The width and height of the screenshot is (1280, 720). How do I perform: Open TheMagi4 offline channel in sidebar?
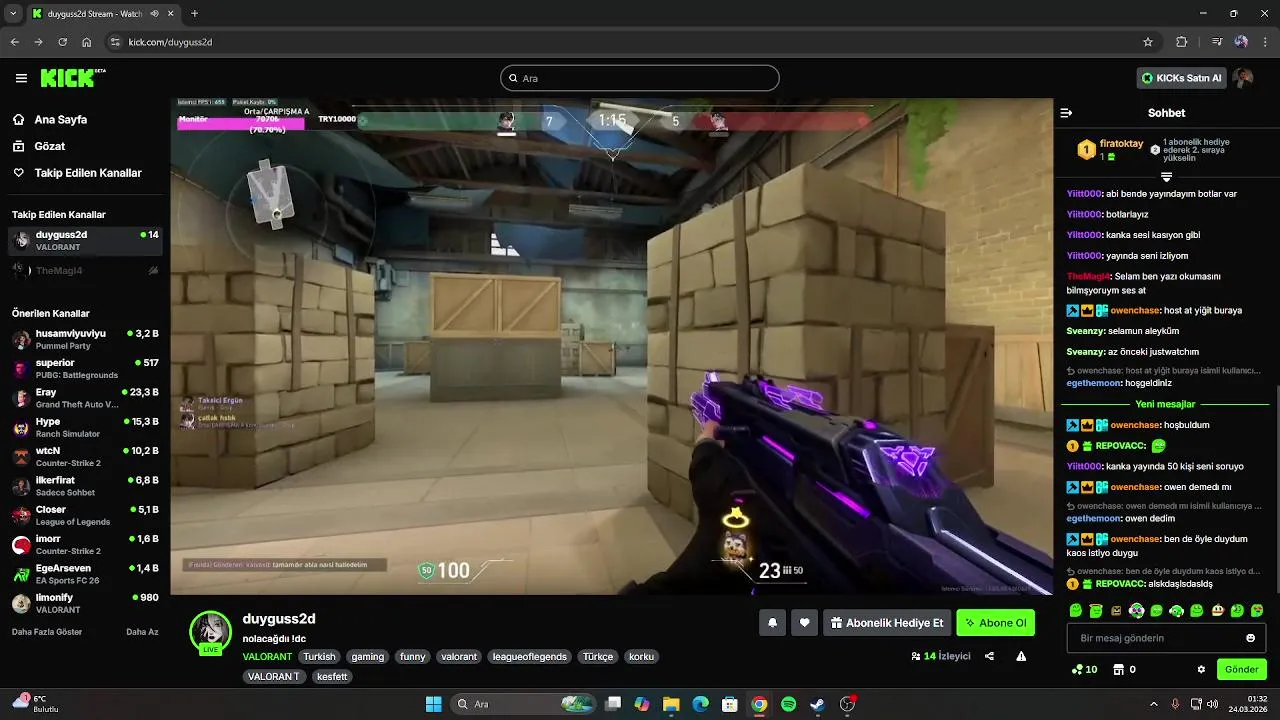click(85, 270)
